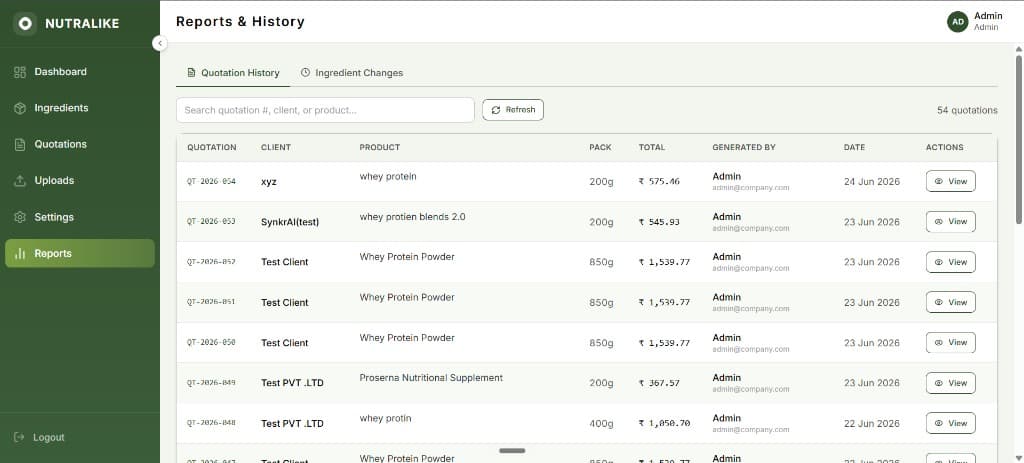This screenshot has width=1024, height=463.
Task: Click the Nutralike logo icon
Action: [x=25, y=24]
